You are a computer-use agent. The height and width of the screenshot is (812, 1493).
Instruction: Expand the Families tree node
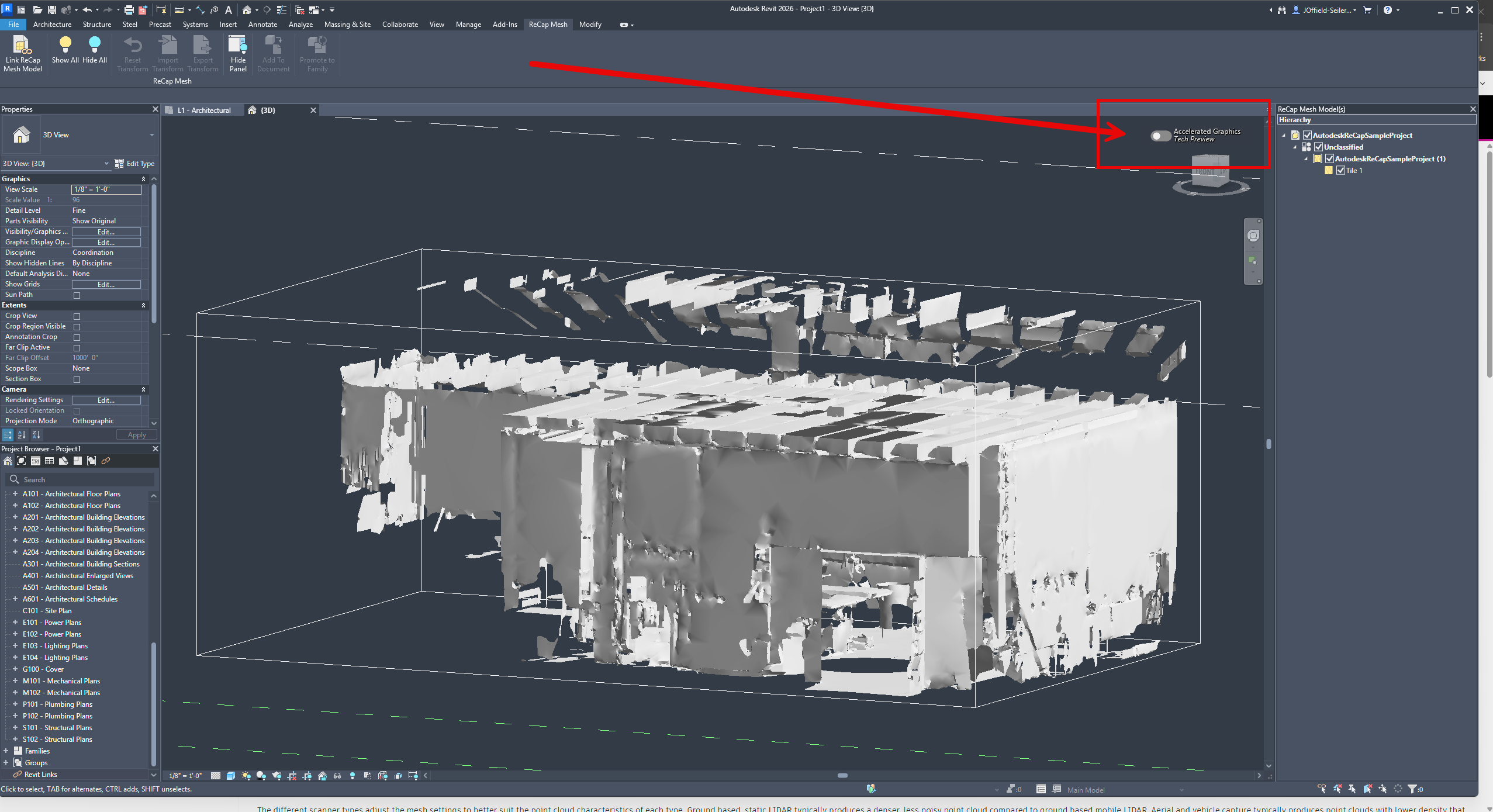click(6, 751)
